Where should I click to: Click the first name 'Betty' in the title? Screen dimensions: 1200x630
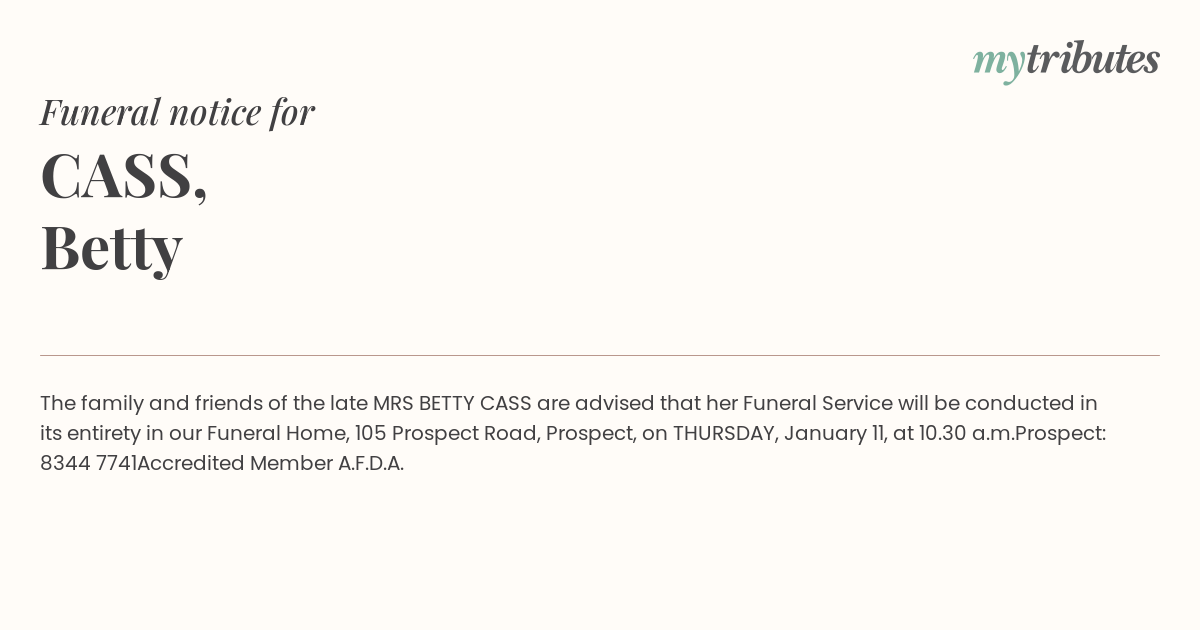click(x=111, y=247)
